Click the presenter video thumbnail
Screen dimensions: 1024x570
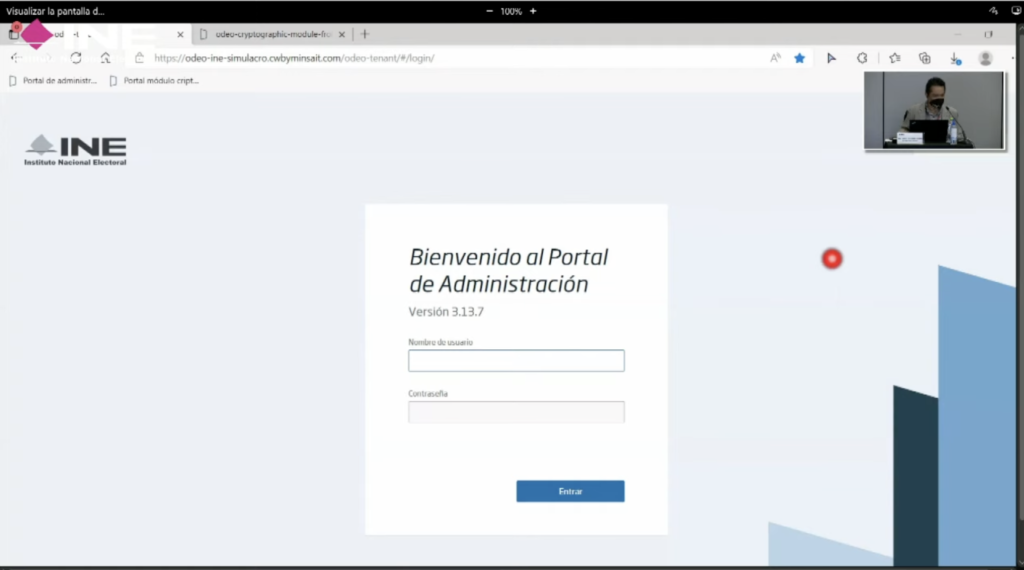933,111
